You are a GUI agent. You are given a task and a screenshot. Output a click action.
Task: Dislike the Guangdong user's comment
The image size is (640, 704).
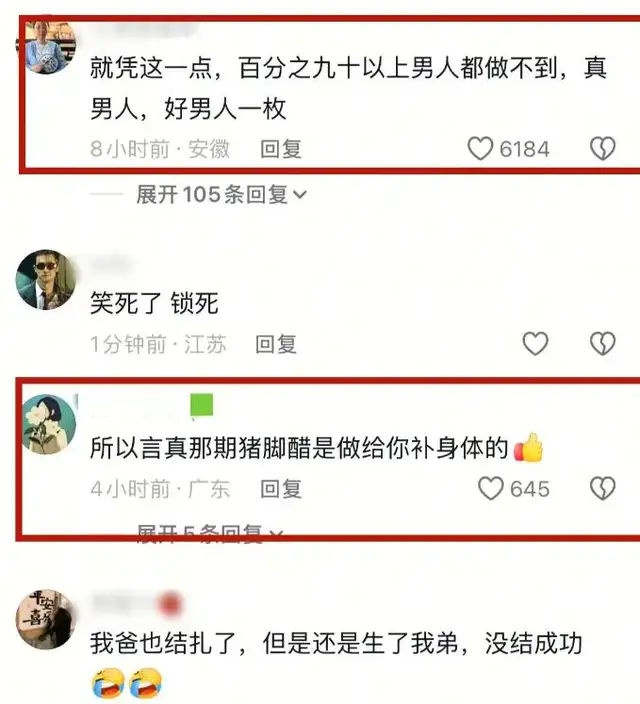602,488
